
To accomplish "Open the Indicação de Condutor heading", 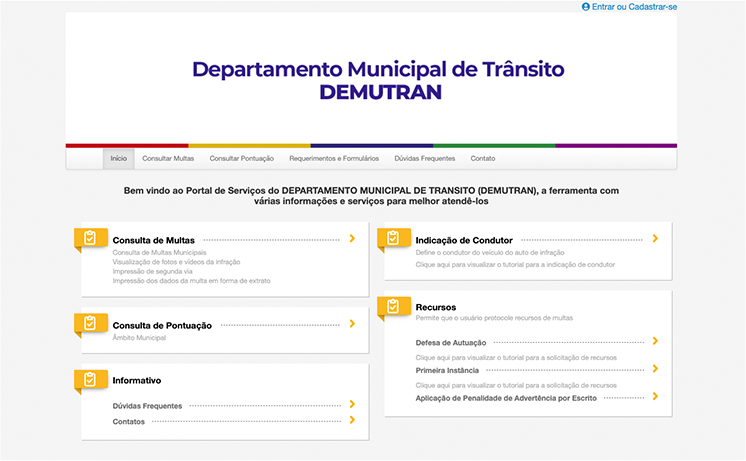I will pyautogui.click(x=464, y=240).
